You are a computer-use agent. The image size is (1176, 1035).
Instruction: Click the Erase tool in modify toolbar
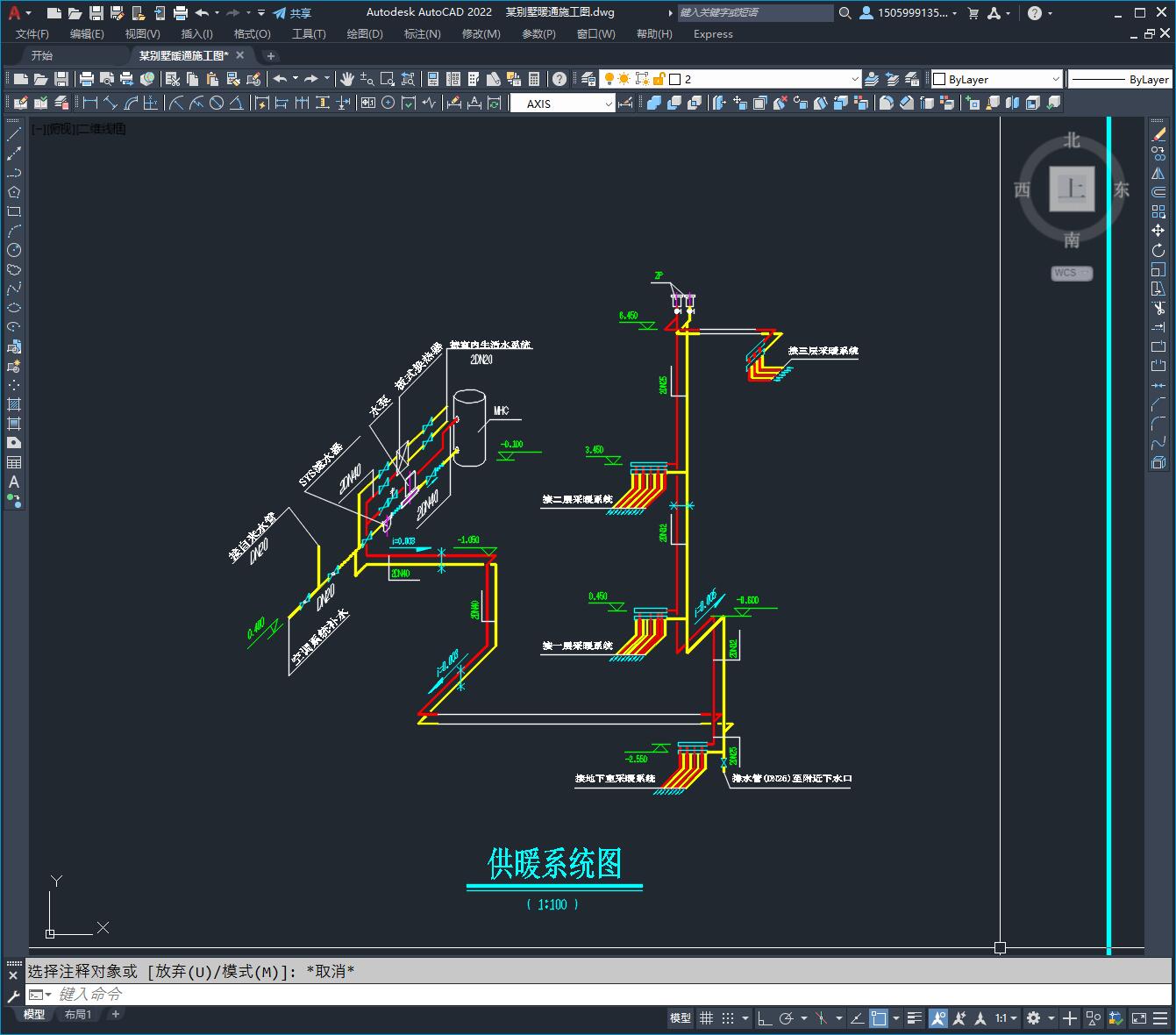point(1158,134)
